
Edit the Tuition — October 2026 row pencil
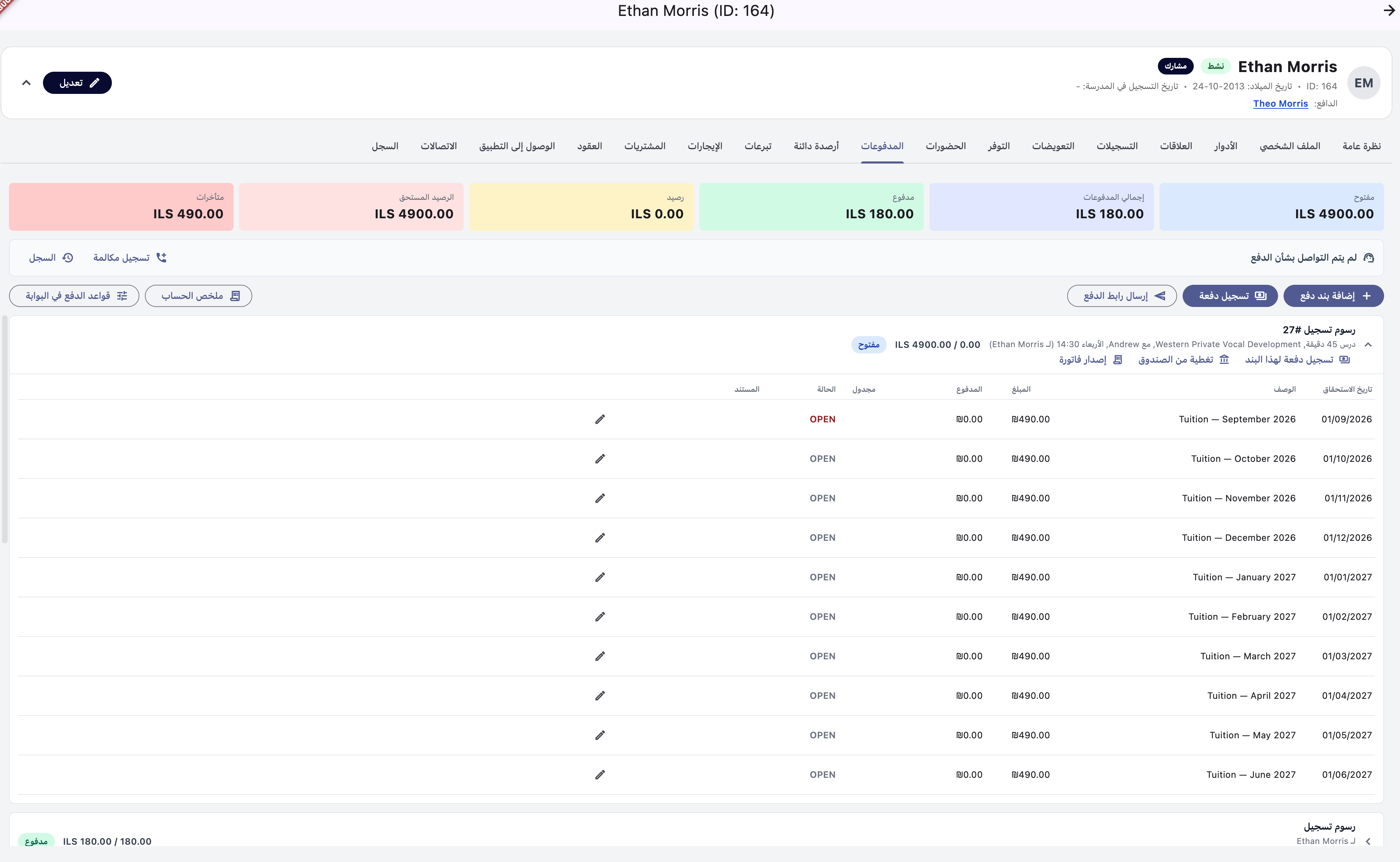point(600,458)
